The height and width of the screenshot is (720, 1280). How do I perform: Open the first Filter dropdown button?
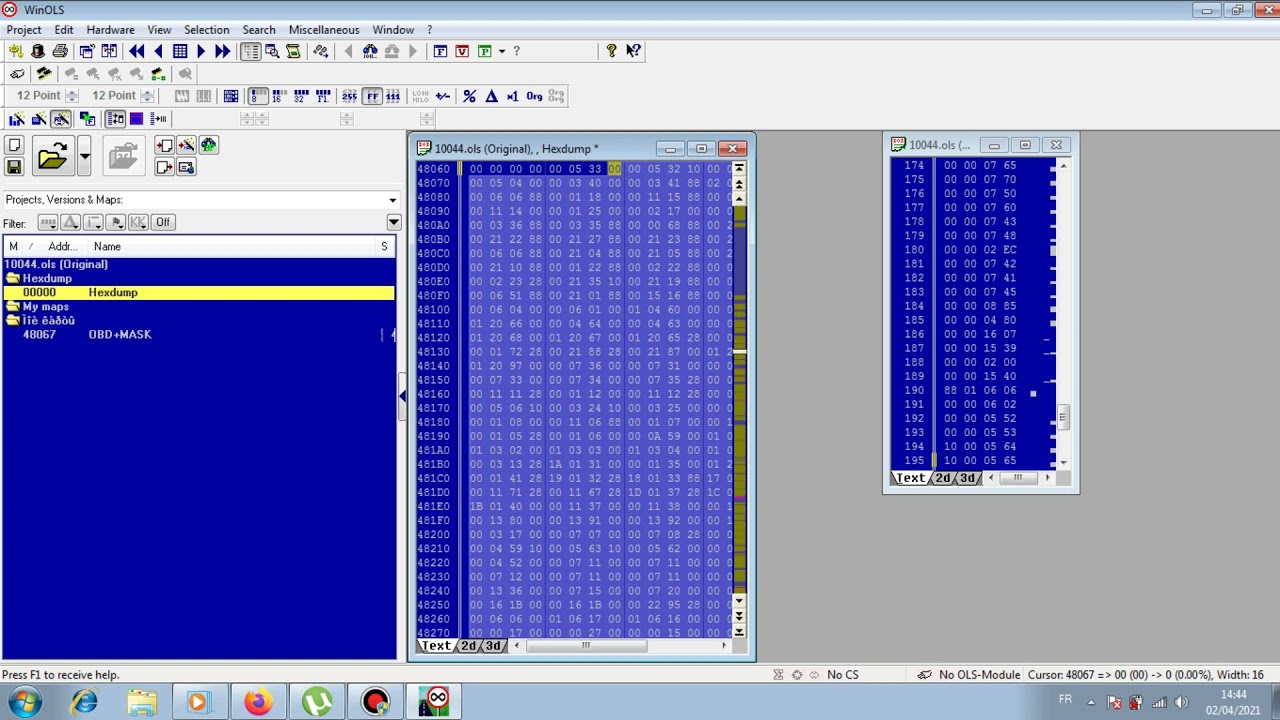(47, 222)
